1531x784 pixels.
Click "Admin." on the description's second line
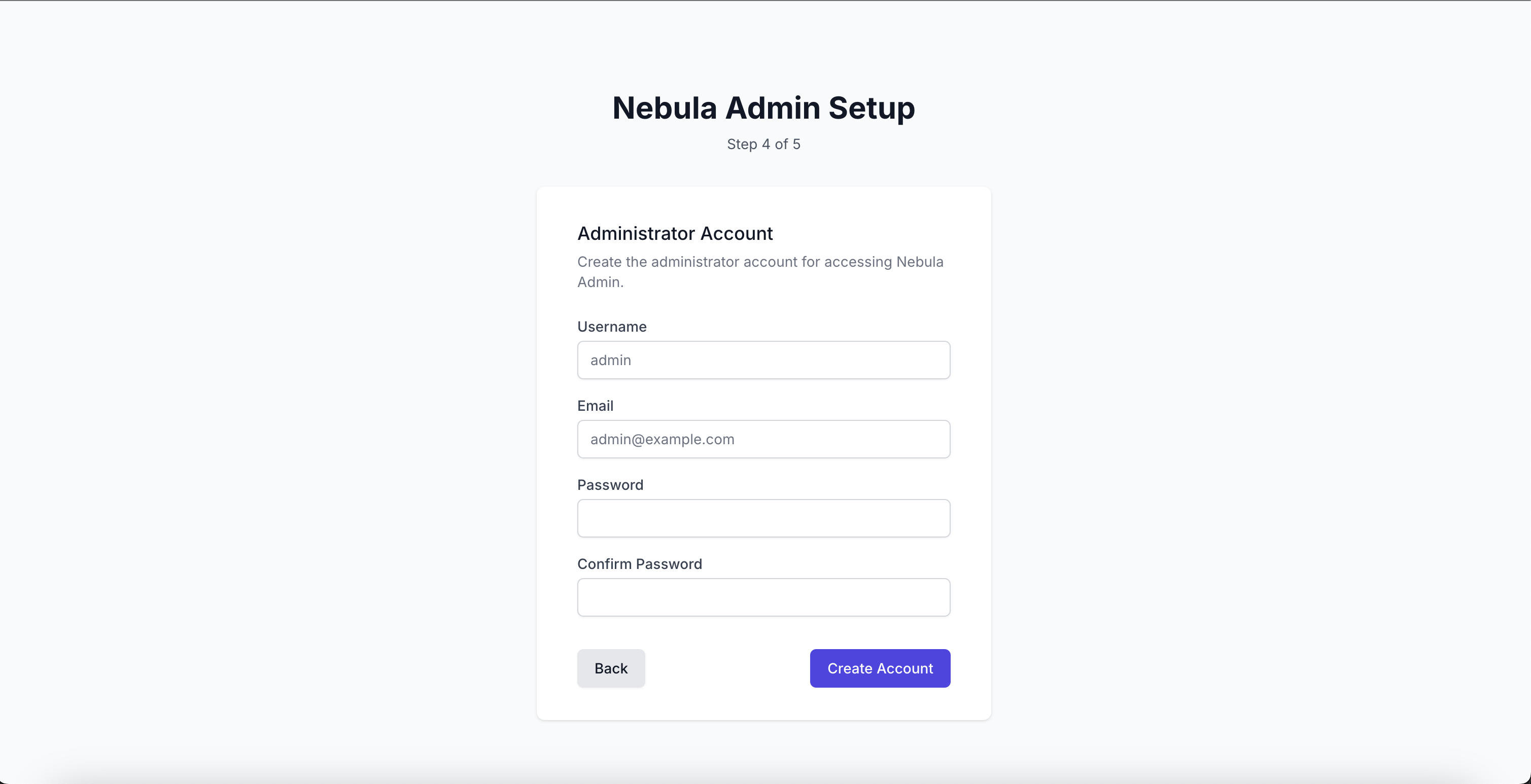(600, 282)
